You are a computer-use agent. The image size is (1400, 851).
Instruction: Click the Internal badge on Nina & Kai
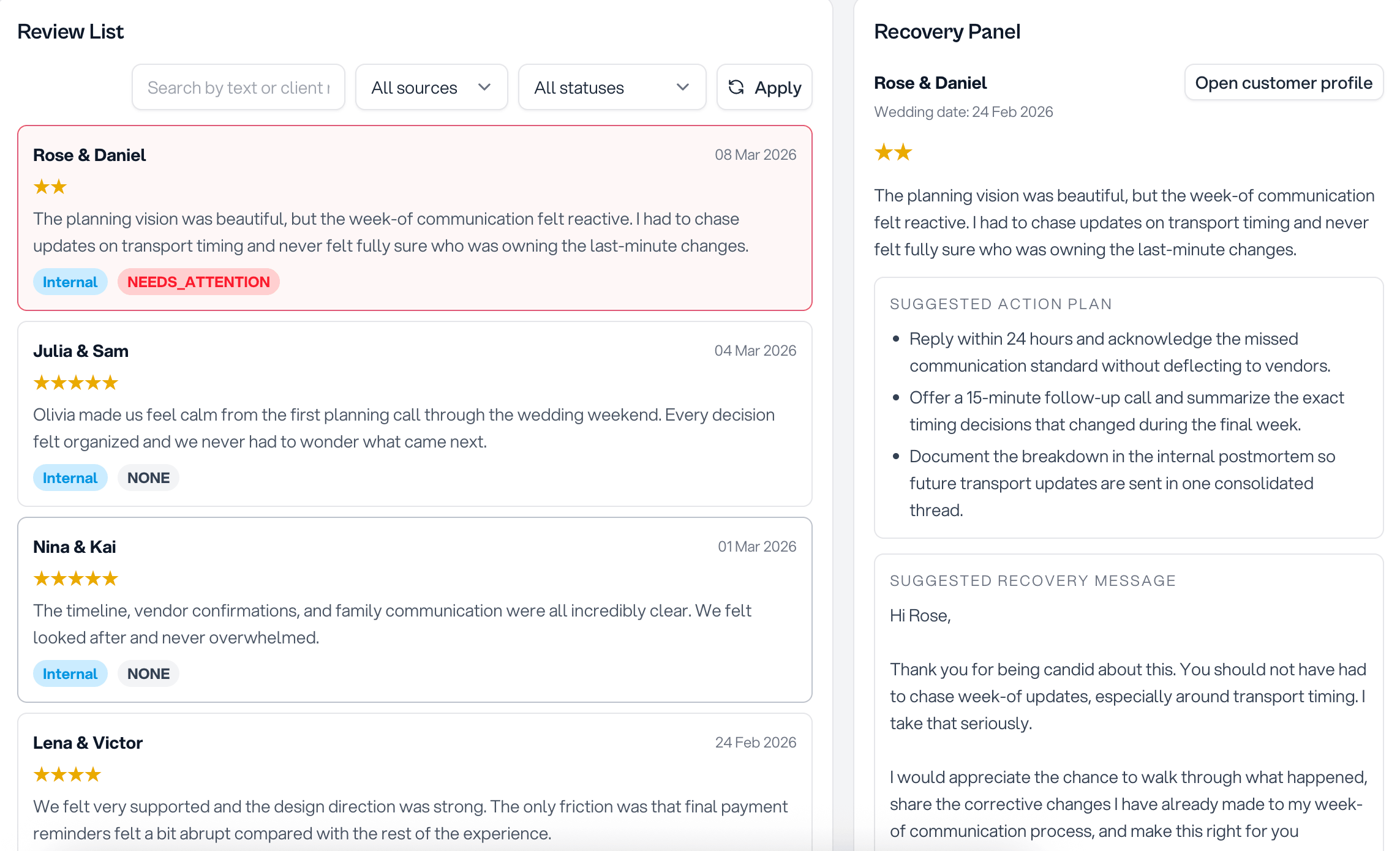[x=70, y=673]
